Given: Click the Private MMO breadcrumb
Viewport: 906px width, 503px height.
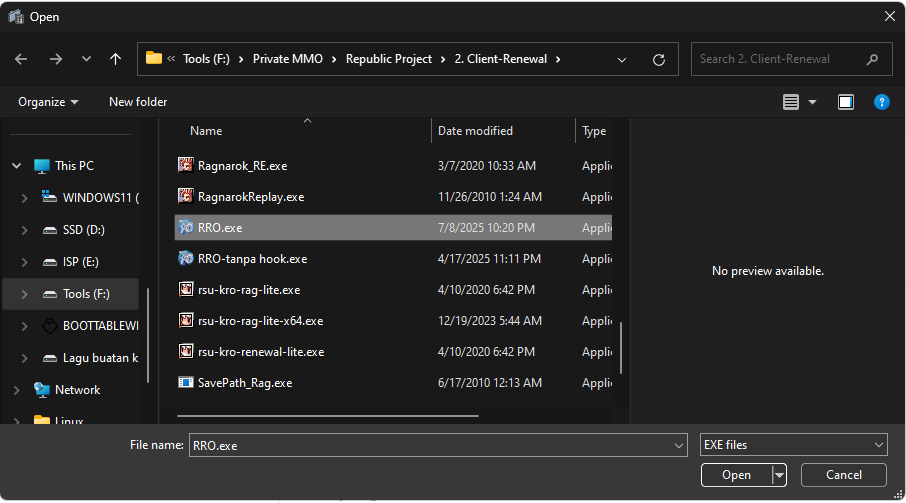Looking at the screenshot, I should pos(288,59).
